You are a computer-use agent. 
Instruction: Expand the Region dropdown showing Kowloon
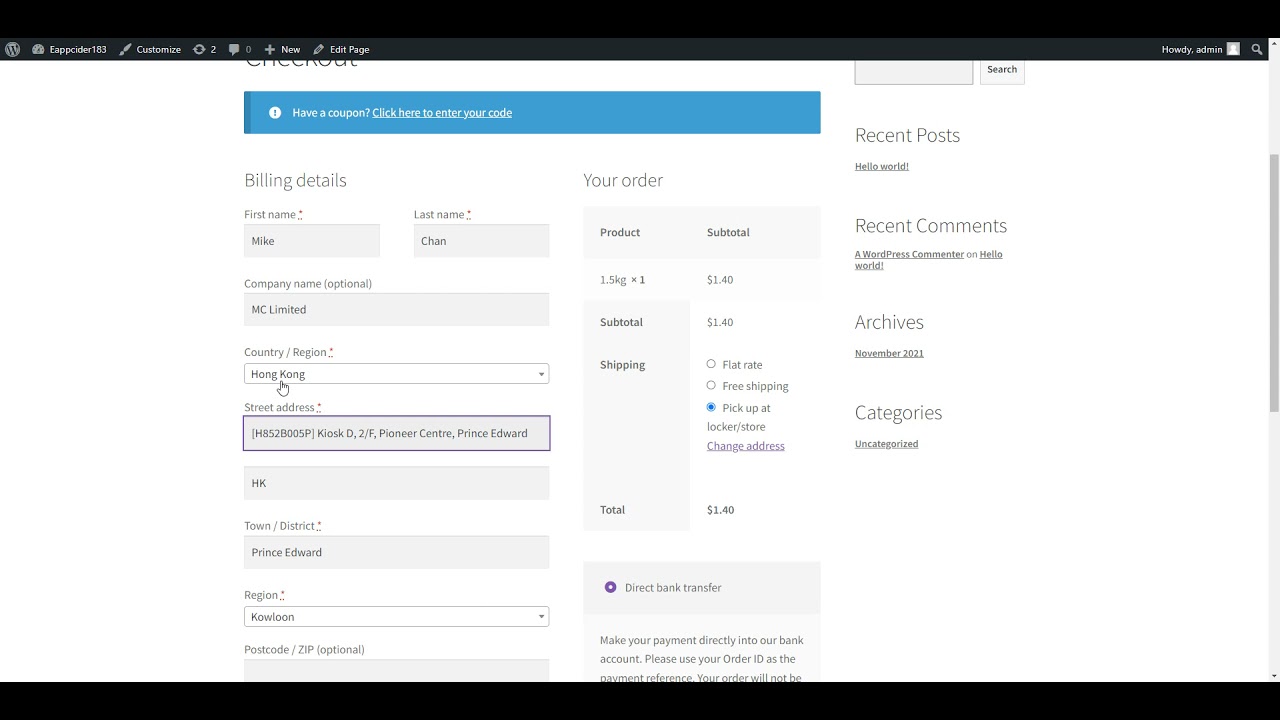click(396, 617)
